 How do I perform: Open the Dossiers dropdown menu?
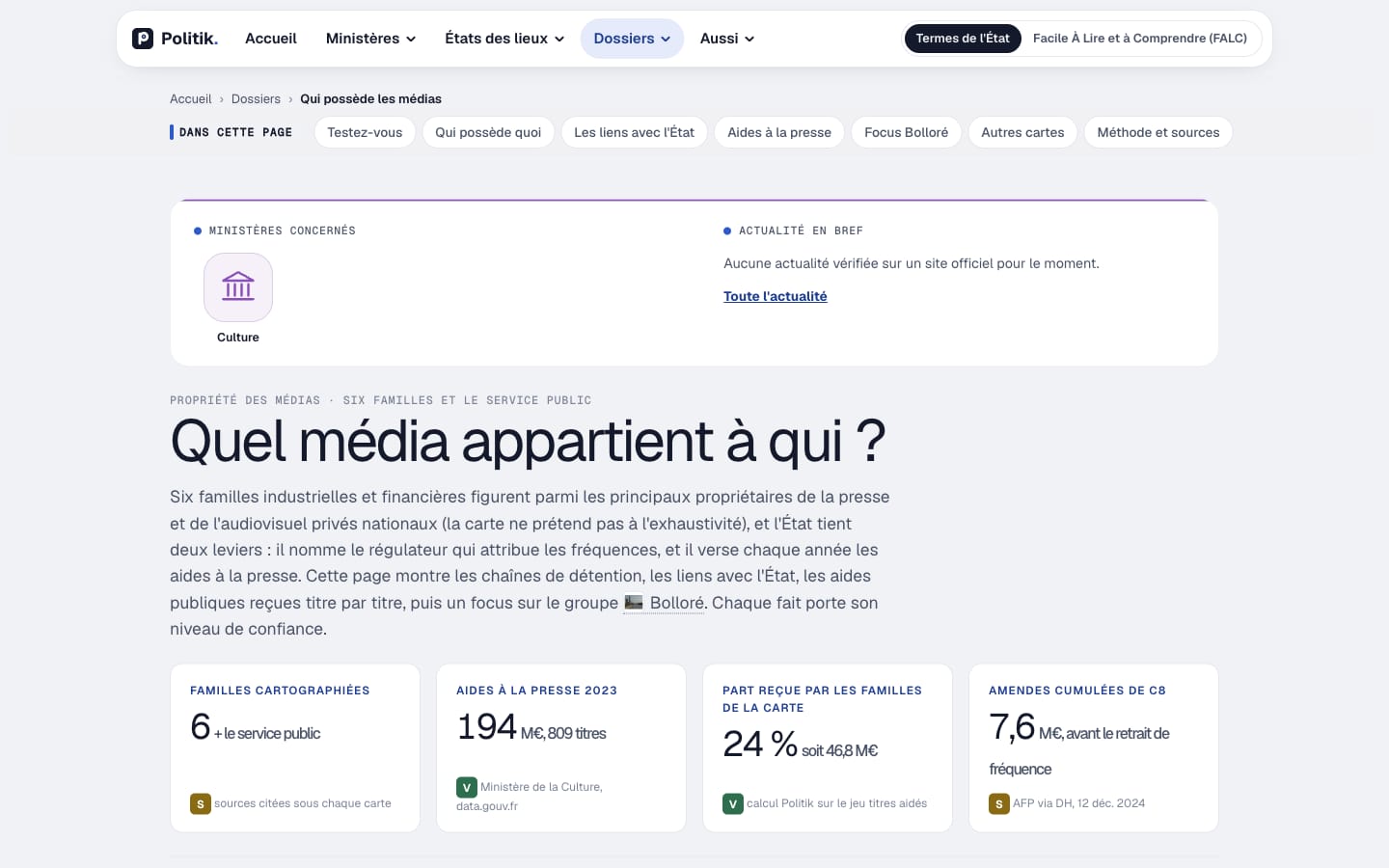tap(632, 39)
